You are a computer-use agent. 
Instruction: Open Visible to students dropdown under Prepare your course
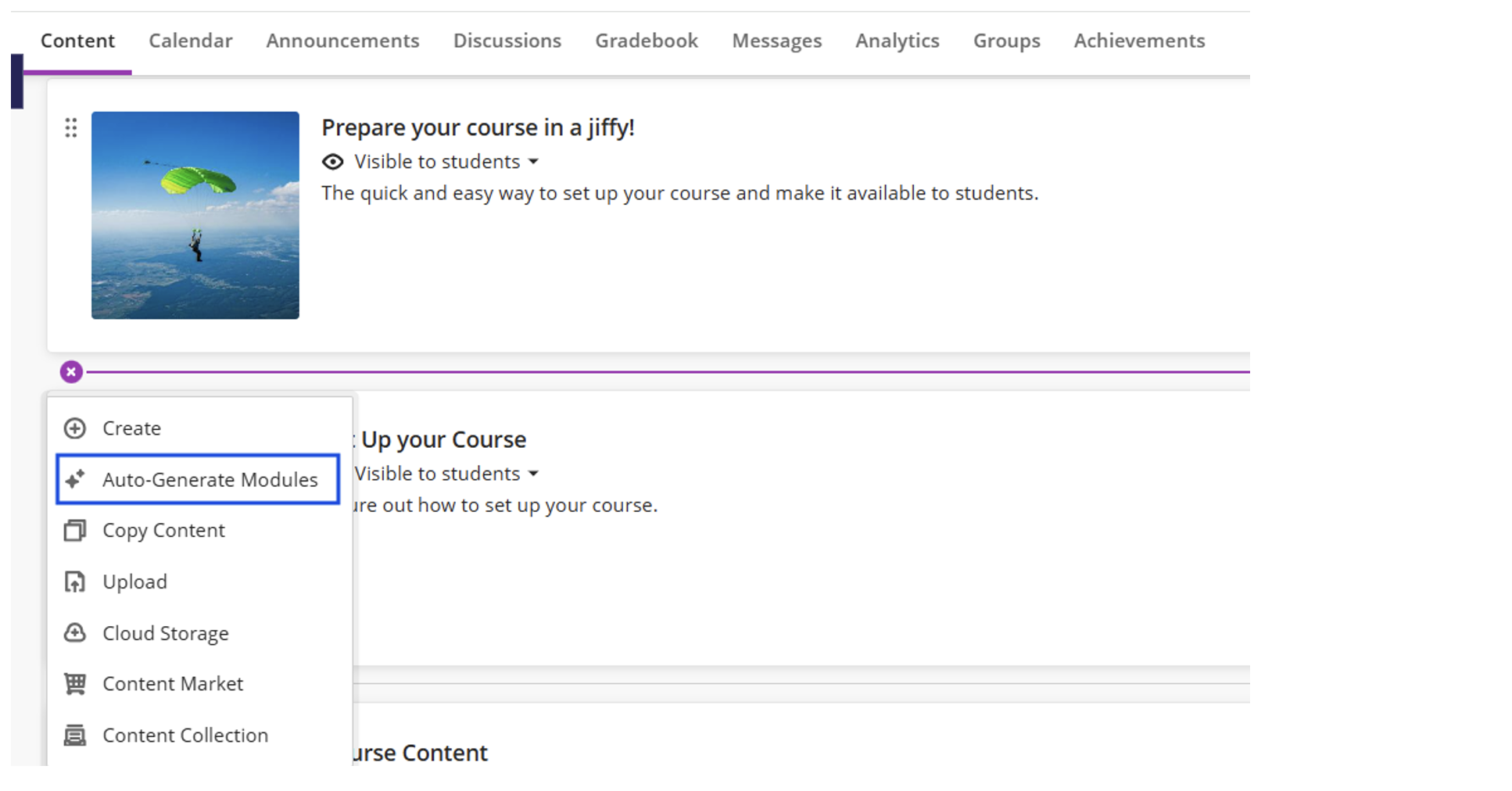tap(446, 162)
